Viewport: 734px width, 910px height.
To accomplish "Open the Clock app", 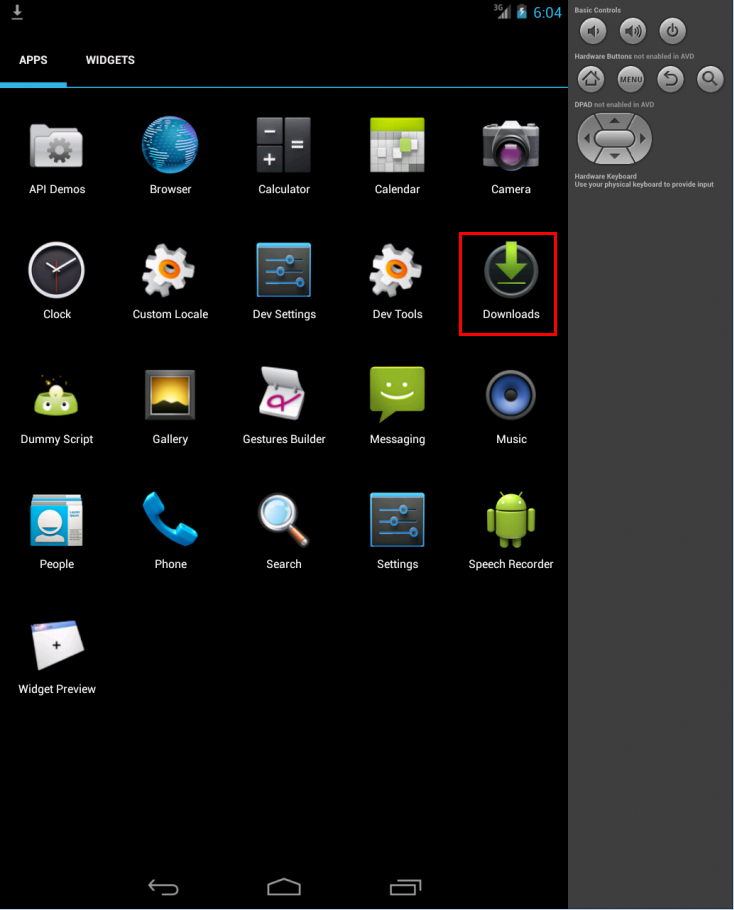I will coord(57,281).
